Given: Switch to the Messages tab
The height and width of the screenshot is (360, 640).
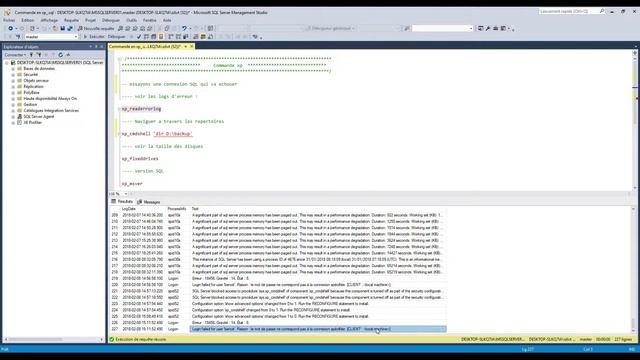Looking at the screenshot, I should 149,202.
